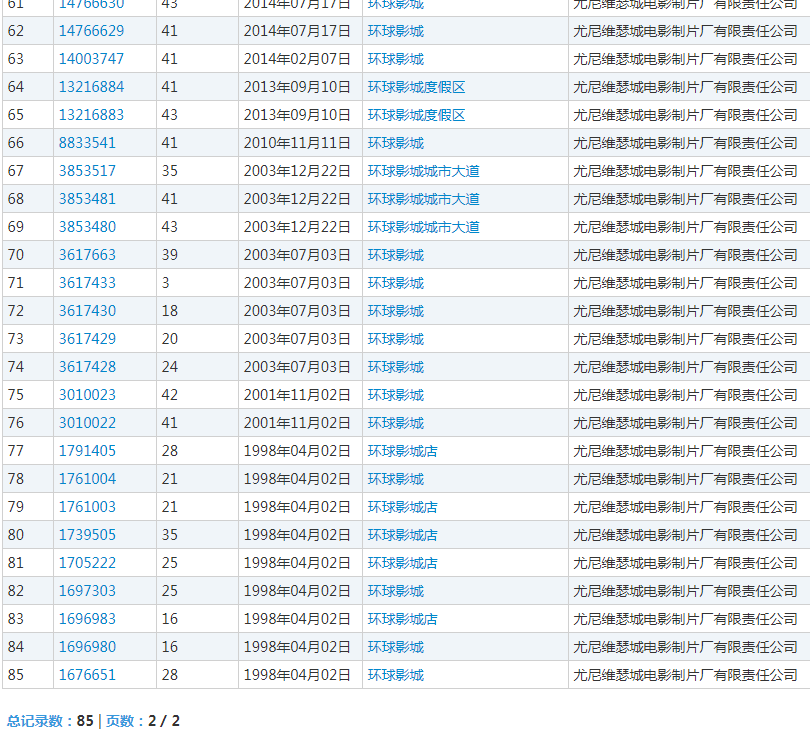This screenshot has height=734, width=810.
Task: Click registration number 3853517
Action: (x=87, y=171)
